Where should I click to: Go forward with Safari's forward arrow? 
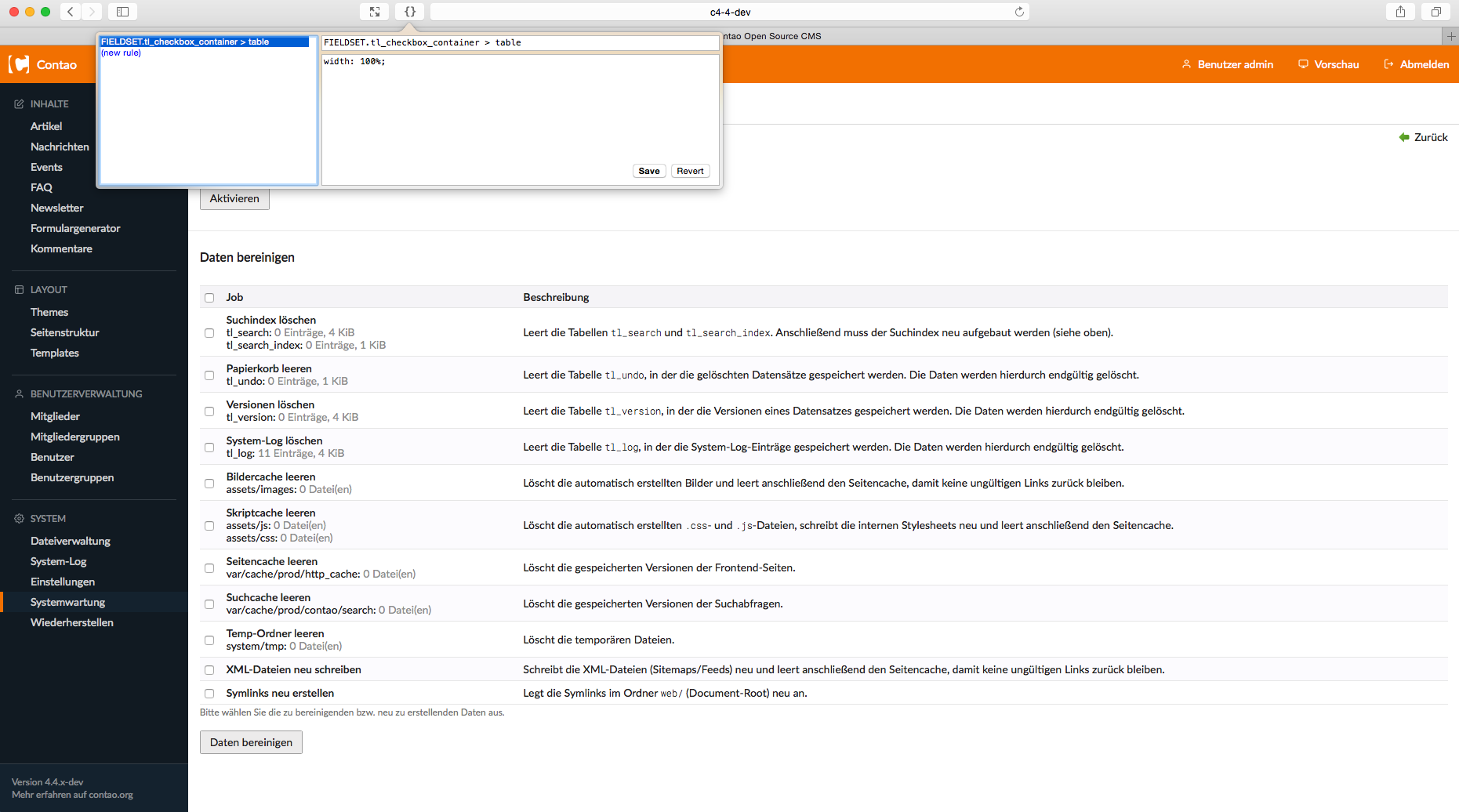point(92,12)
